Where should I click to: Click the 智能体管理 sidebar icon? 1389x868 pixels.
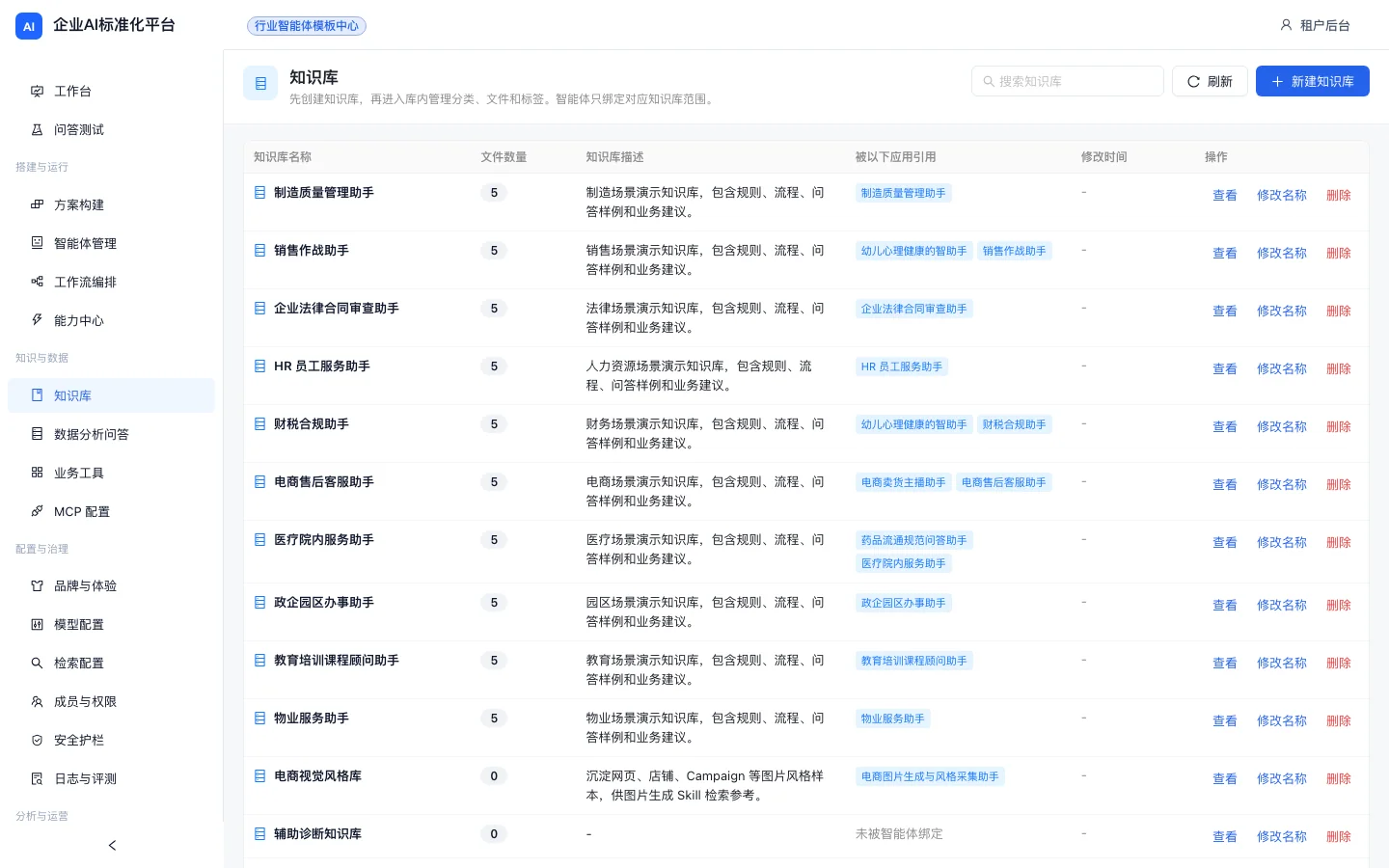point(37,243)
